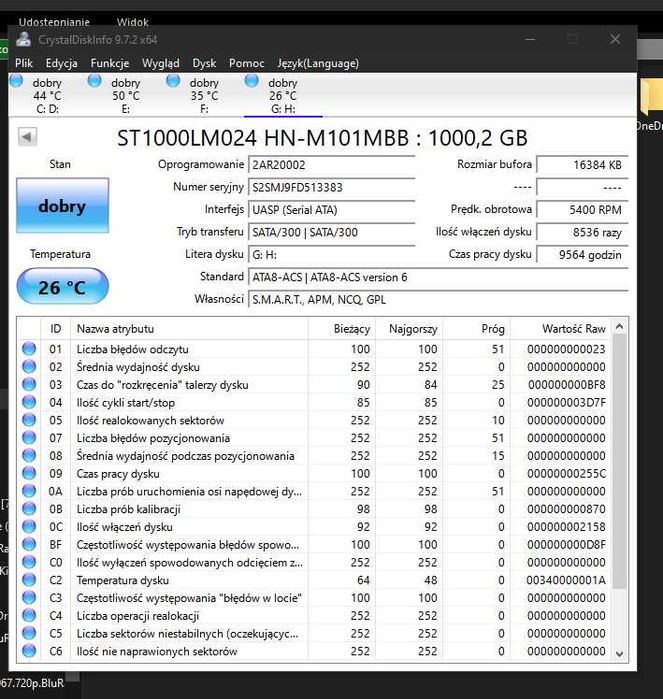Click status orb of attribute 0B prób kalibracji

[x=29, y=509]
